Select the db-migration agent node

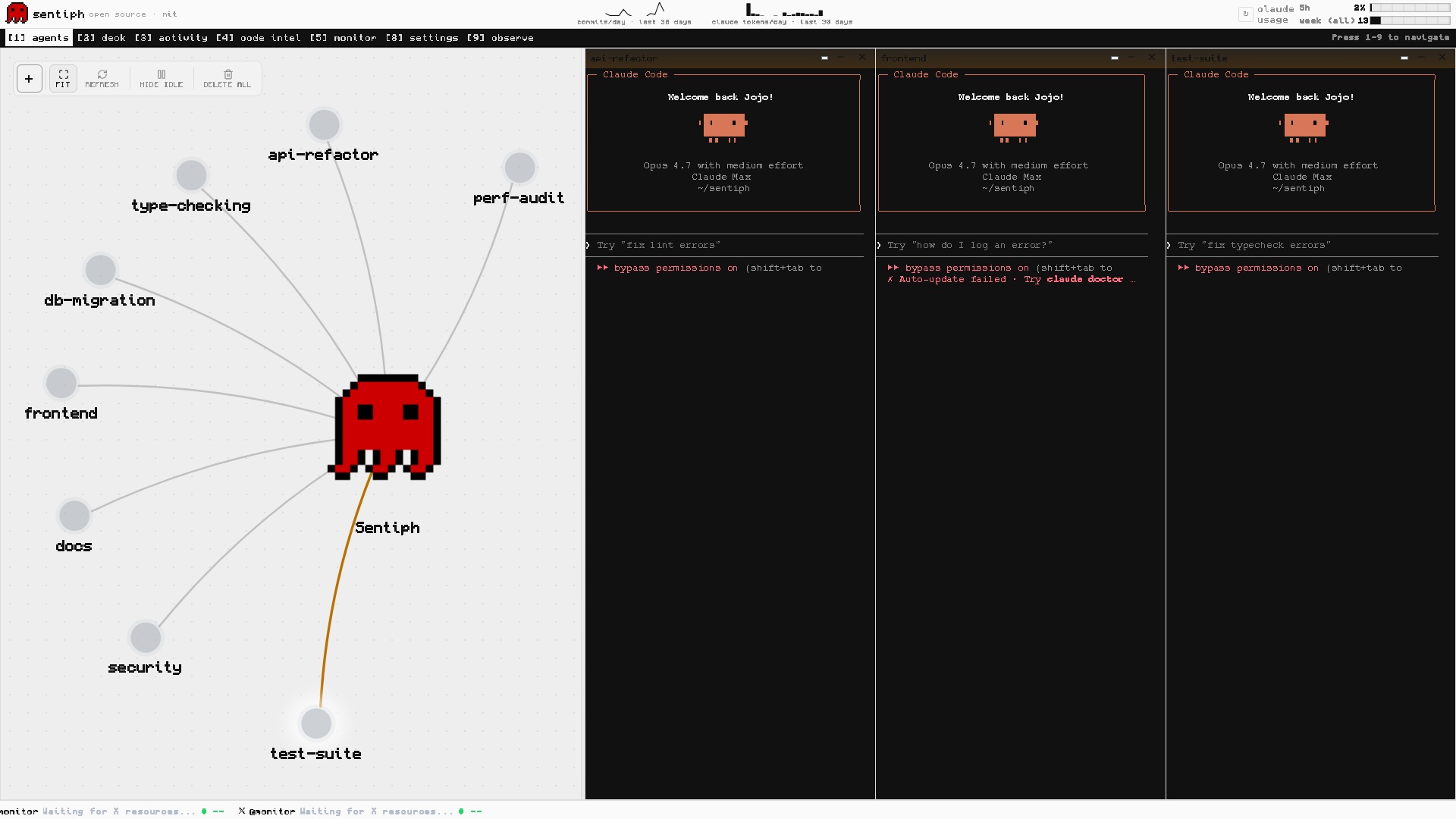100,270
